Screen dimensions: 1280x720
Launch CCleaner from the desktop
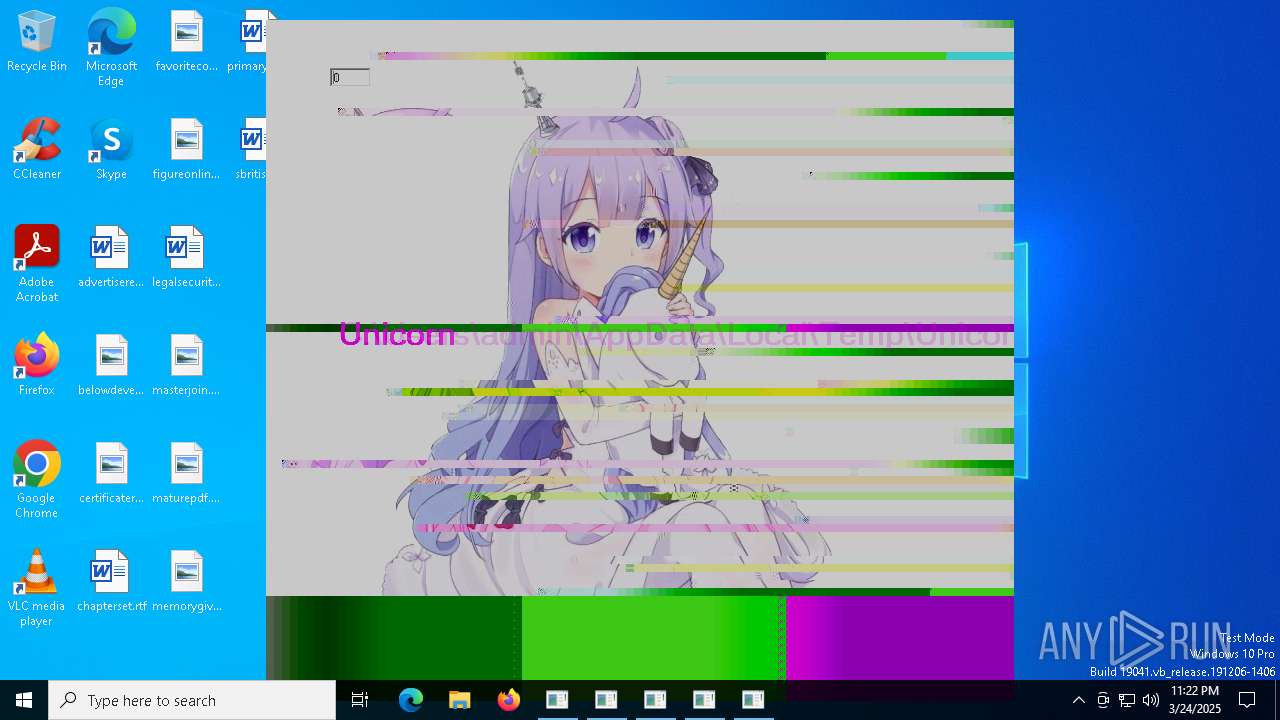click(37, 149)
